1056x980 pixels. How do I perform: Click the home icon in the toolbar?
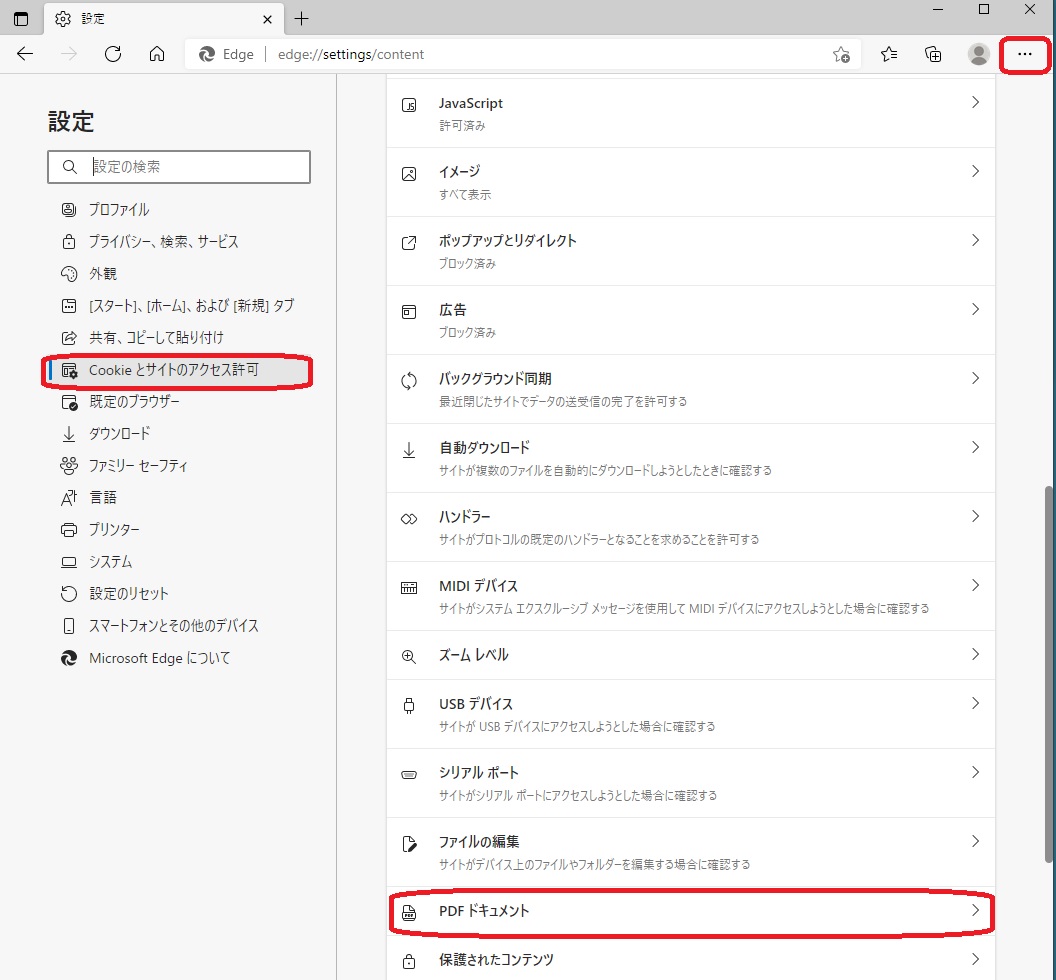(157, 54)
